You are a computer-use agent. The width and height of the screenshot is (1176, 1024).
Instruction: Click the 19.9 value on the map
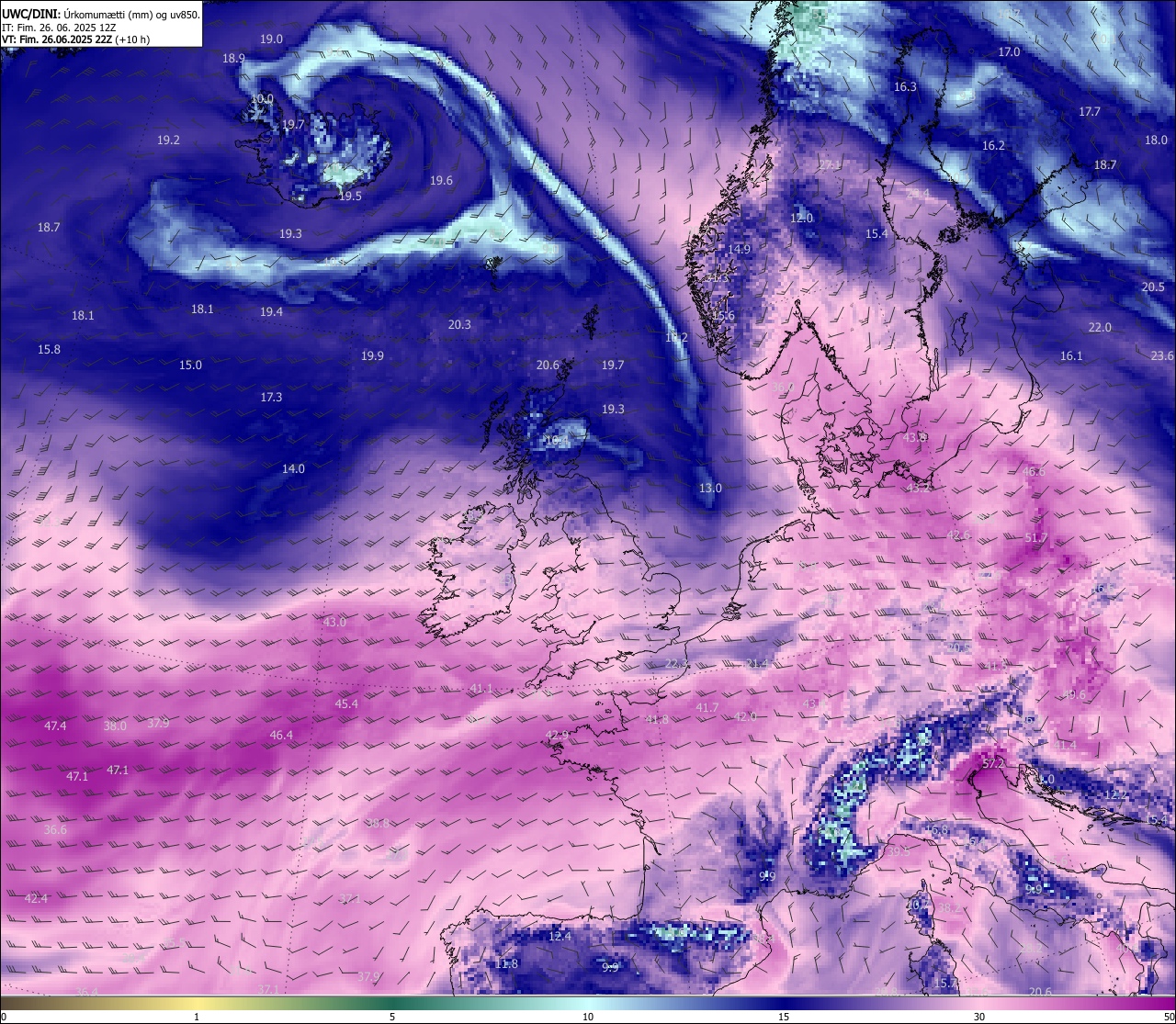pos(372,355)
